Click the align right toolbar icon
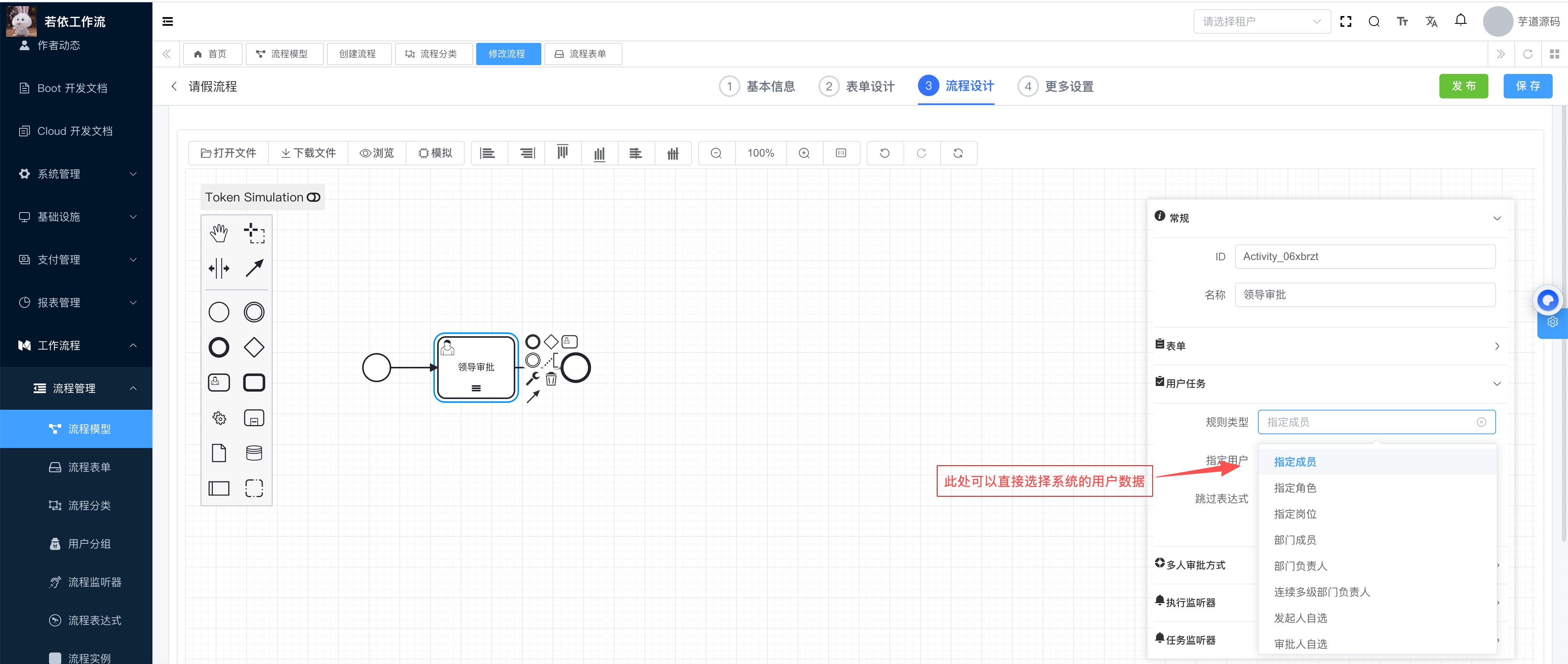Viewport: 1568px width, 664px height. click(526, 153)
